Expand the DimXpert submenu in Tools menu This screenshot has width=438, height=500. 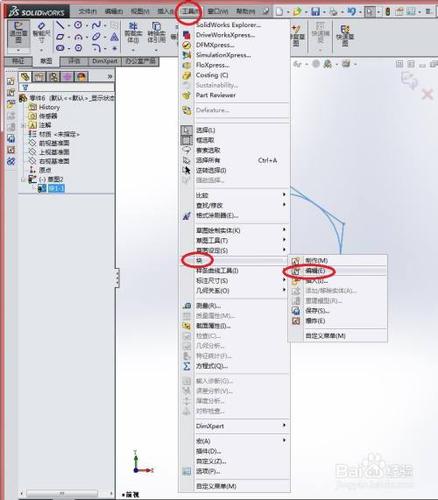tap(284, 425)
